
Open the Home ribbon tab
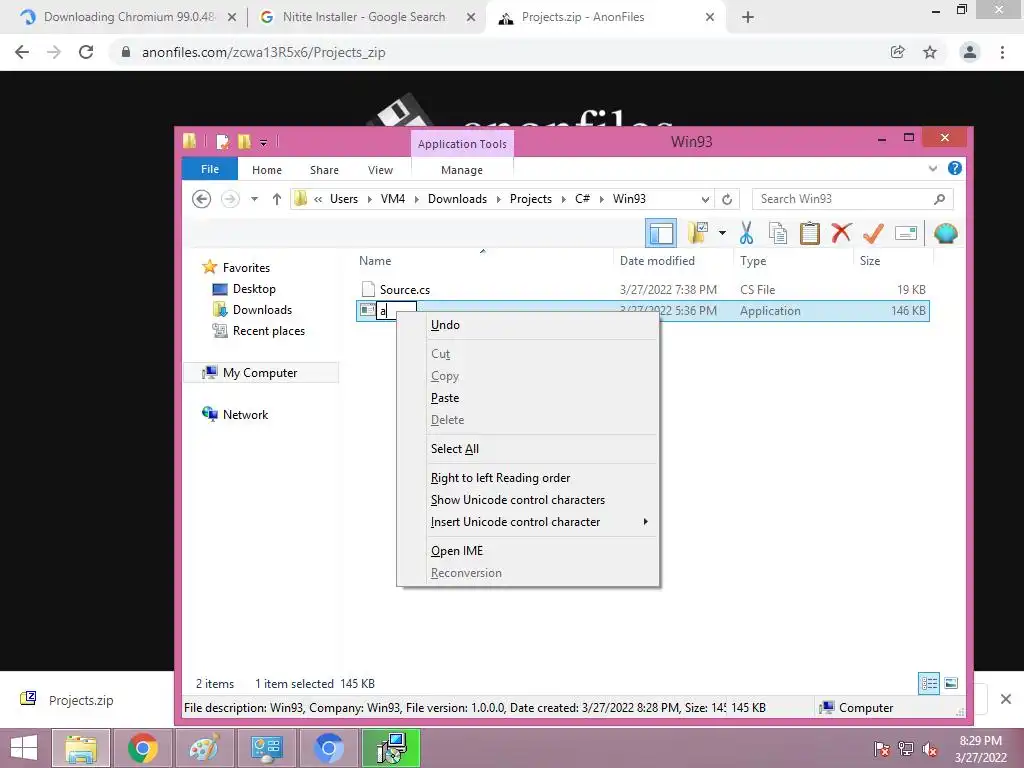tap(266, 170)
